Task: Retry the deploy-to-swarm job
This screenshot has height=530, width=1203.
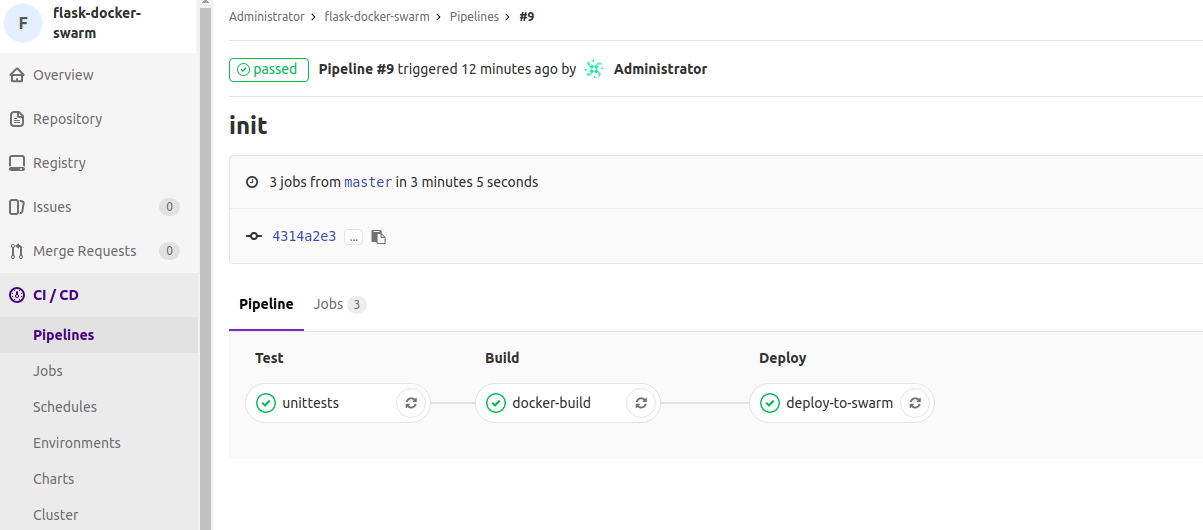Action: (x=915, y=403)
